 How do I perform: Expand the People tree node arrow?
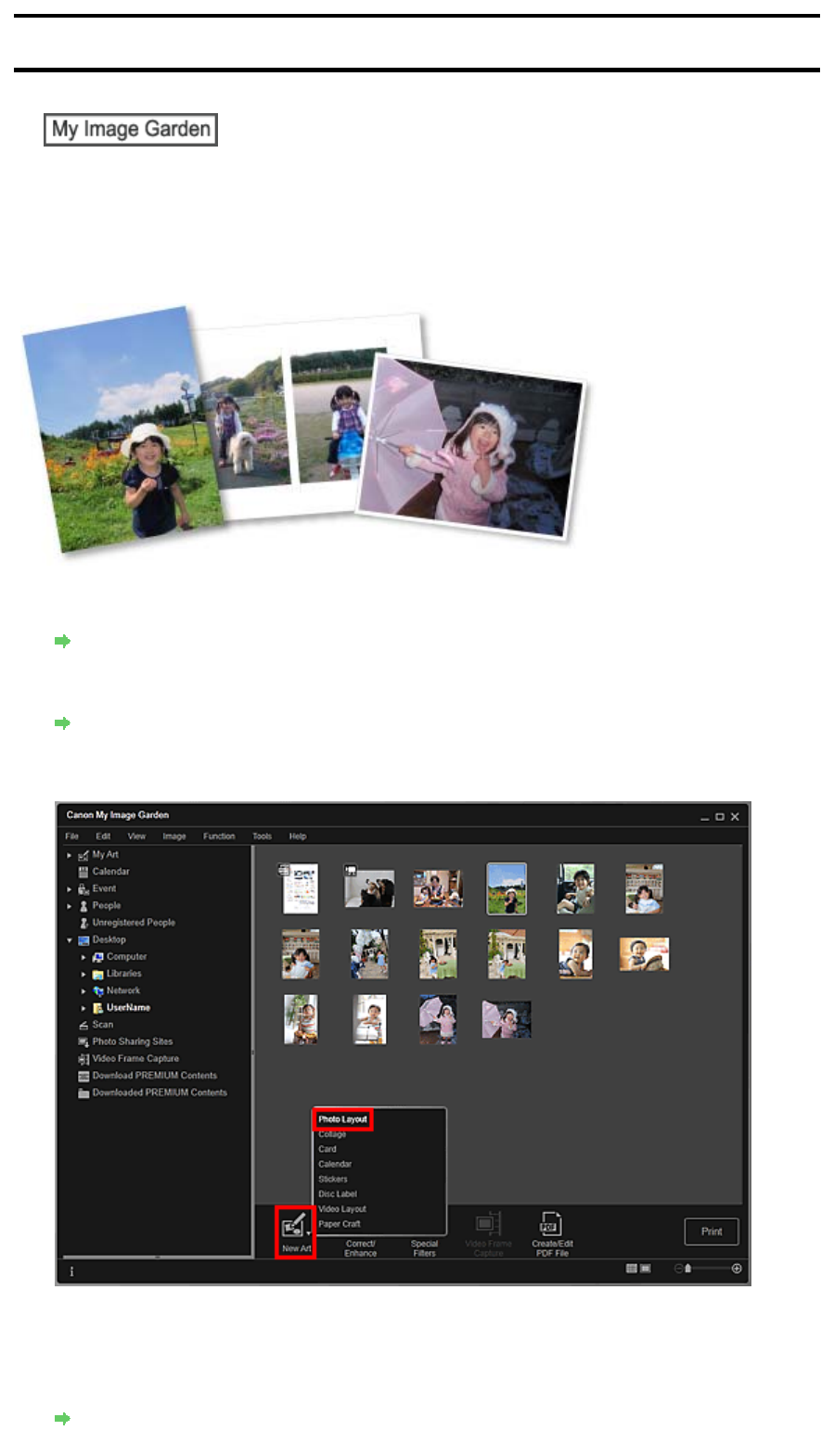[70, 905]
